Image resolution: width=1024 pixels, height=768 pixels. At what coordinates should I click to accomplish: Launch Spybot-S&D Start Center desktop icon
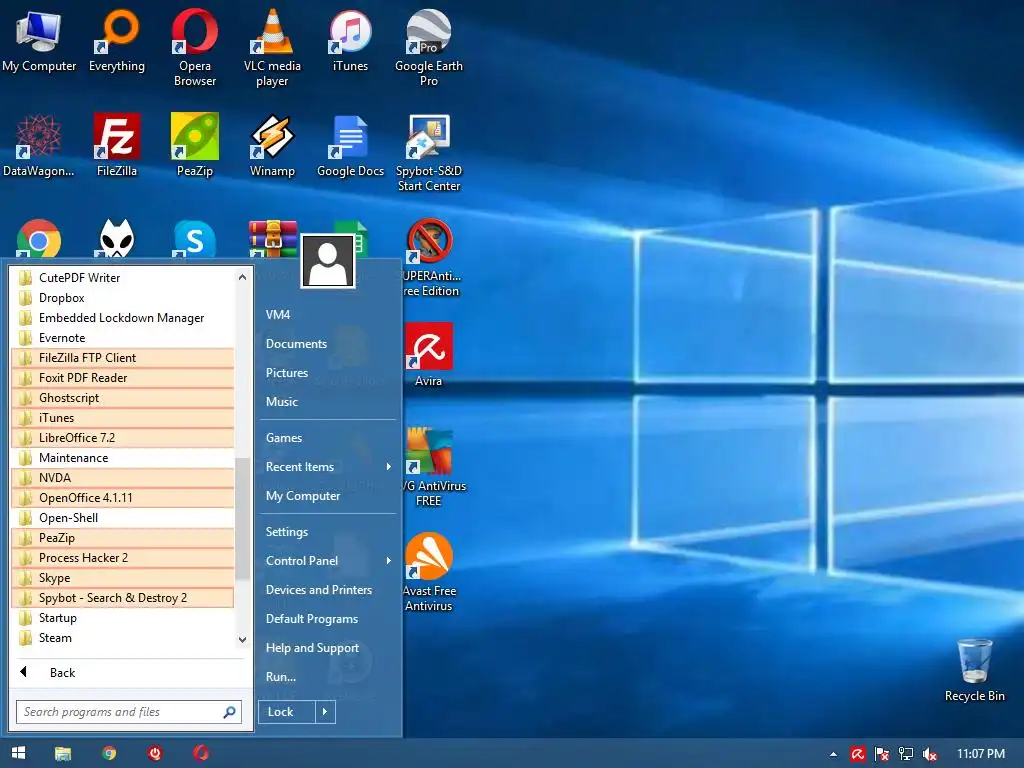pos(428,152)
